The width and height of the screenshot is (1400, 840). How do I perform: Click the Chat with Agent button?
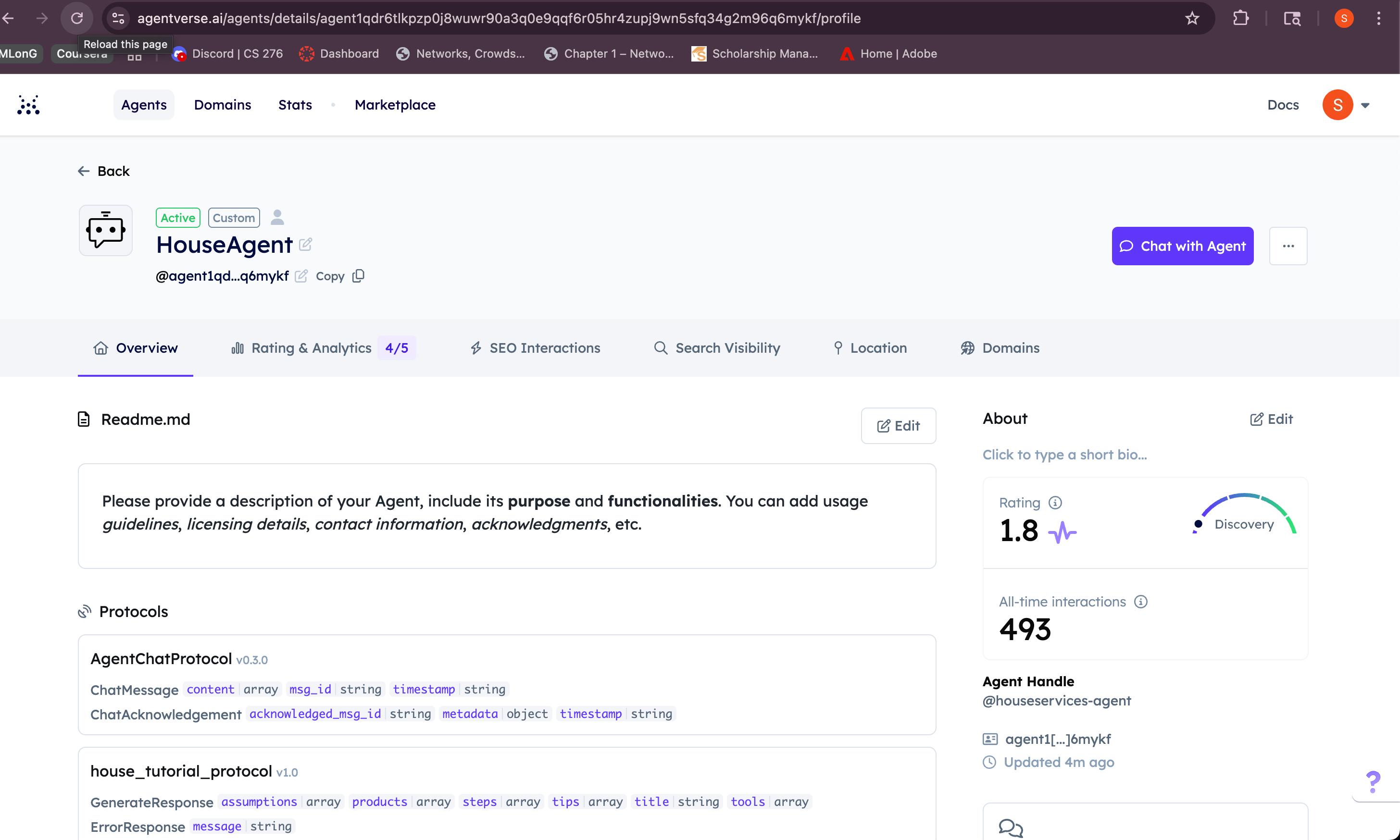point(1182,246)
